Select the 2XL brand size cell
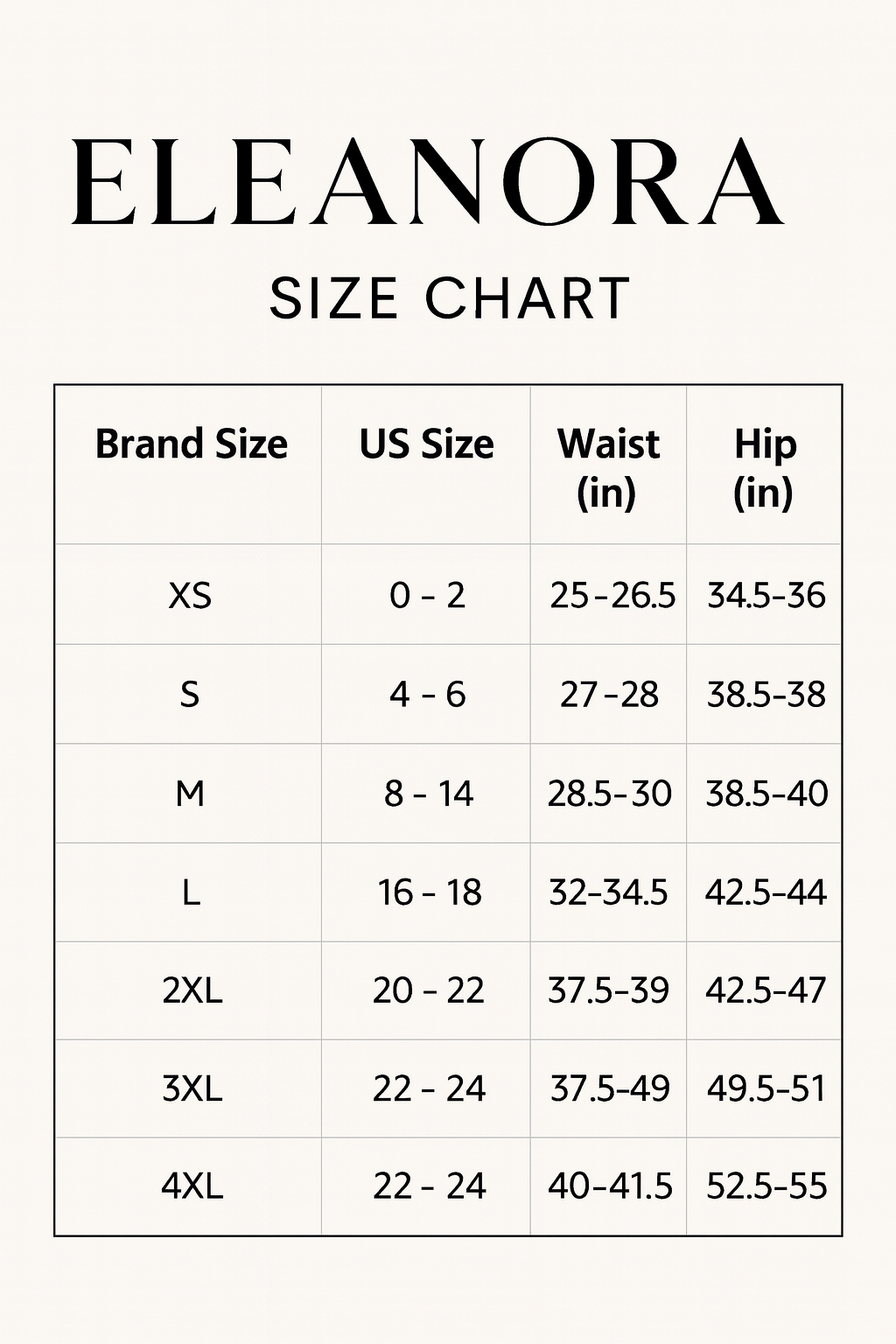This screenshot has width=896, height=1344. point(192,990)
